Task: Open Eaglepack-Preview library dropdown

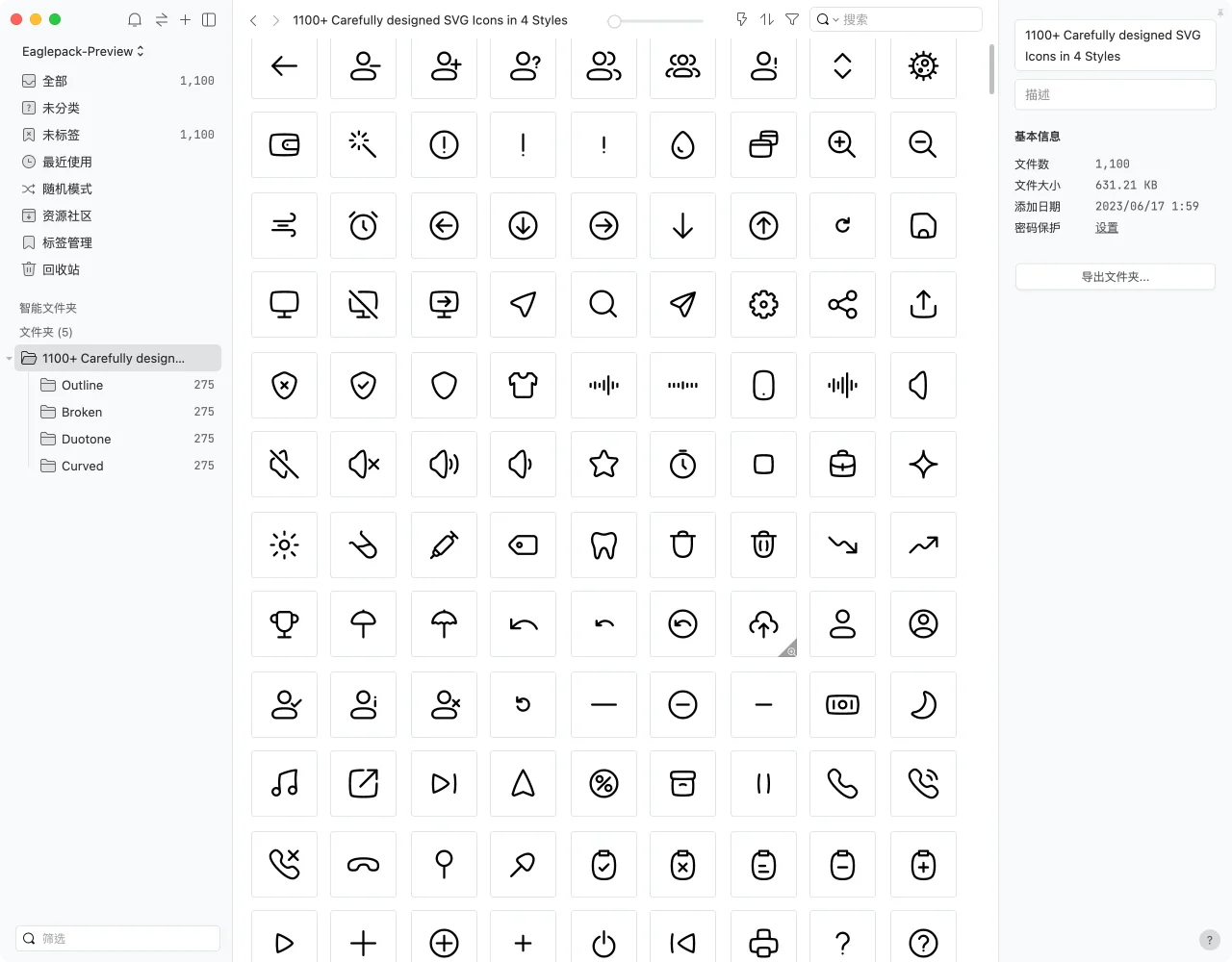Action: pyautogui.click(x=83, y=51)
